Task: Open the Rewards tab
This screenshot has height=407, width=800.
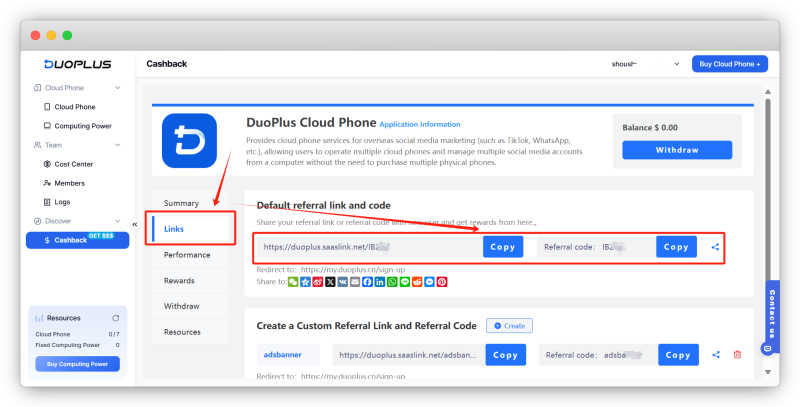Action: [180, 281]
